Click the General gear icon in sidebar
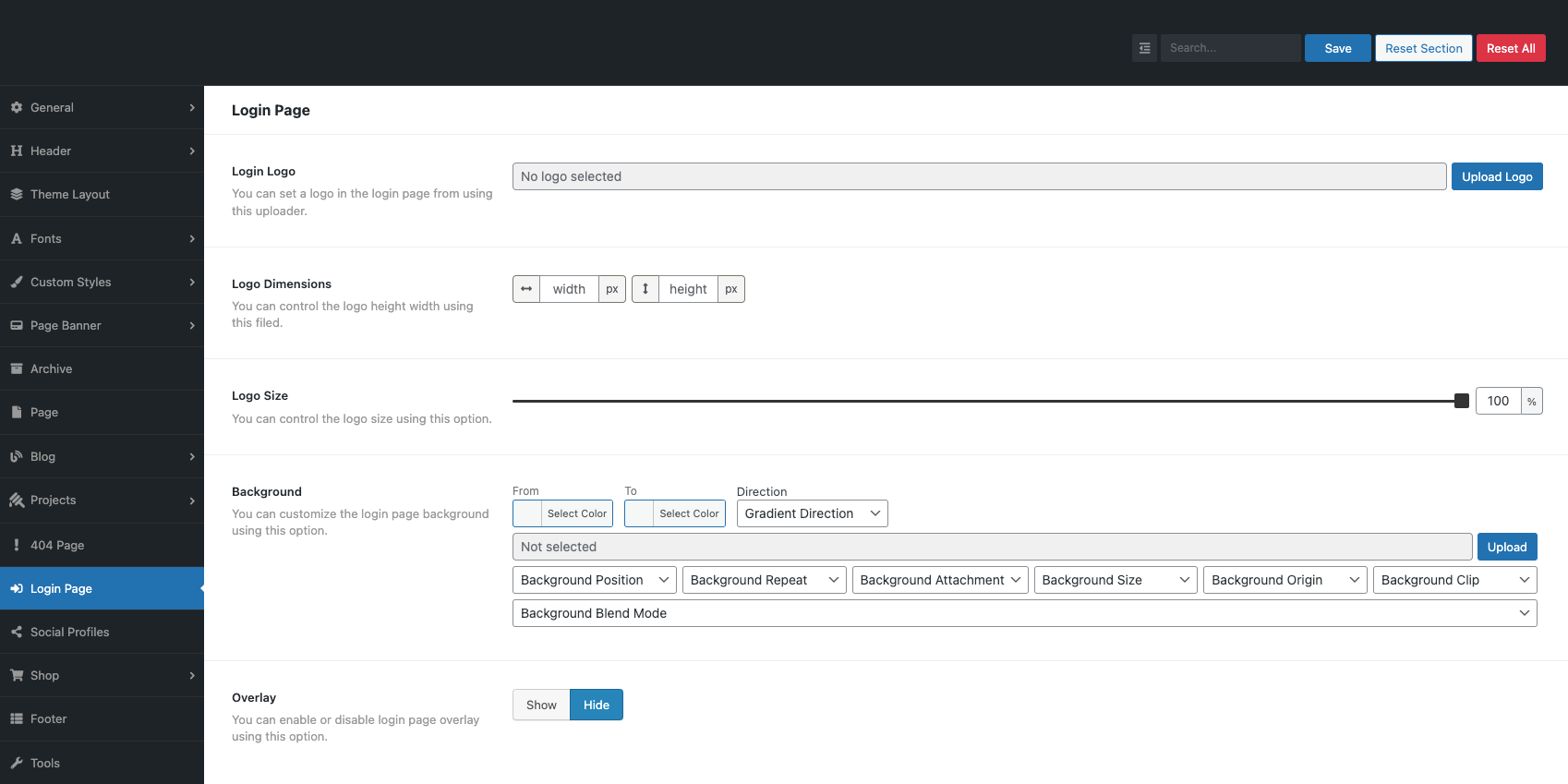The image size is (1568, 784). pyautogui.click(x=17, y=107)
